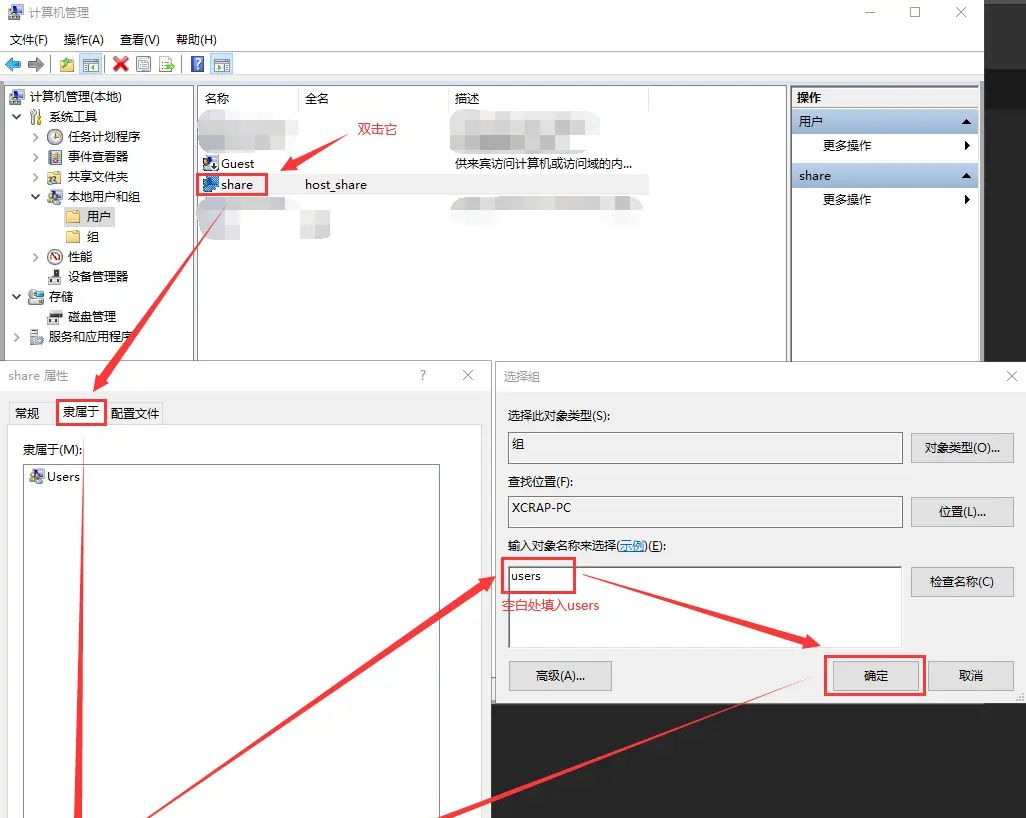Expand the 任务计划程序 tree node
Image resolution: width=1026 pixels, height=818 pixels.
(35, 137)
